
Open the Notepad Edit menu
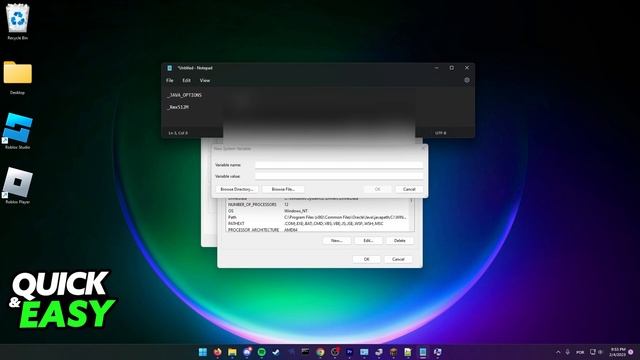[x=187, y=81]
